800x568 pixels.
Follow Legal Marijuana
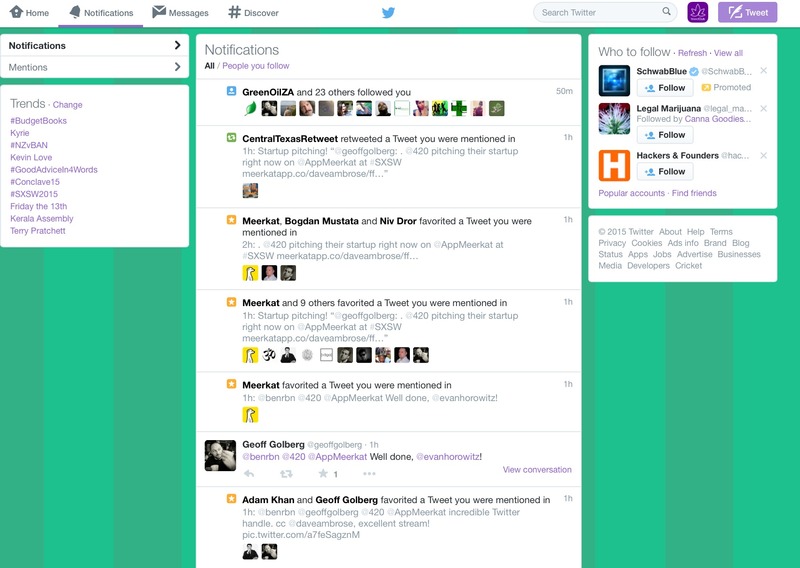pos(665,135)
